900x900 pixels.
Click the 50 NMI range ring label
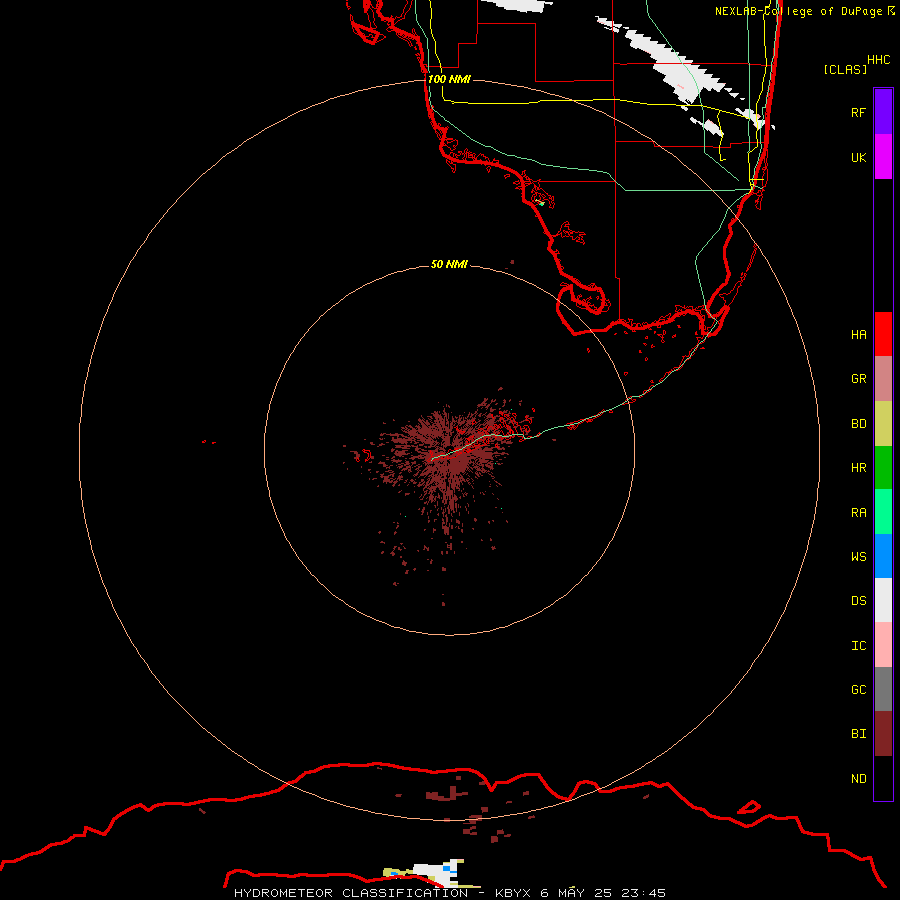coord(449,264)
